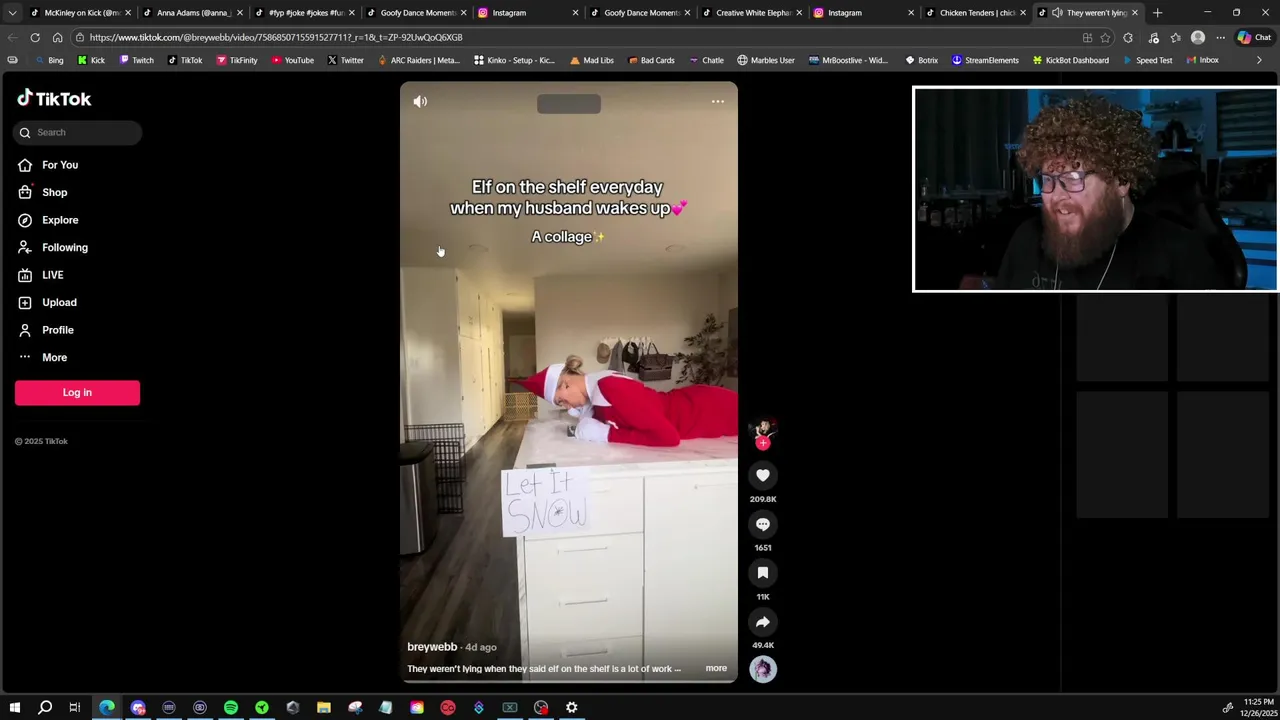
Task: Click the red Log in button
Action: pyautogui.click(x=77, y=392)
